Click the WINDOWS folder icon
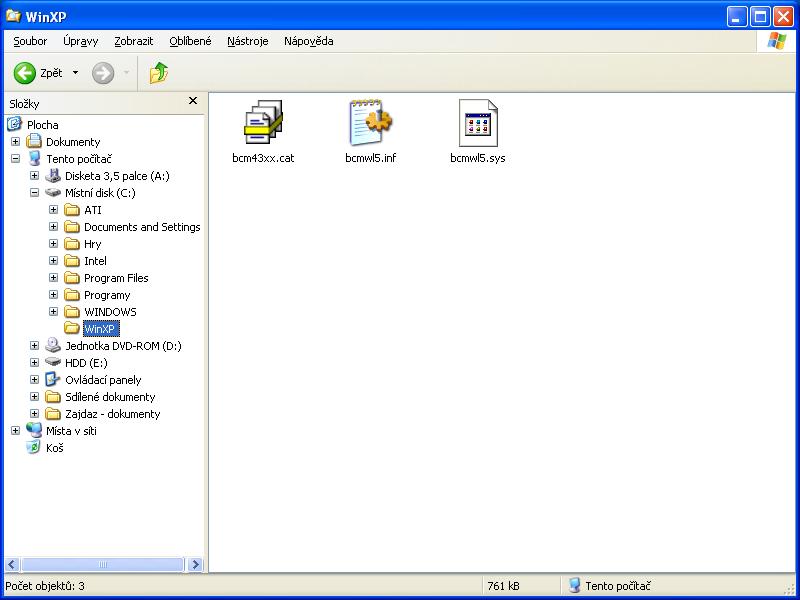The width and height of the screenshot is (800, 600). (72, 311)
